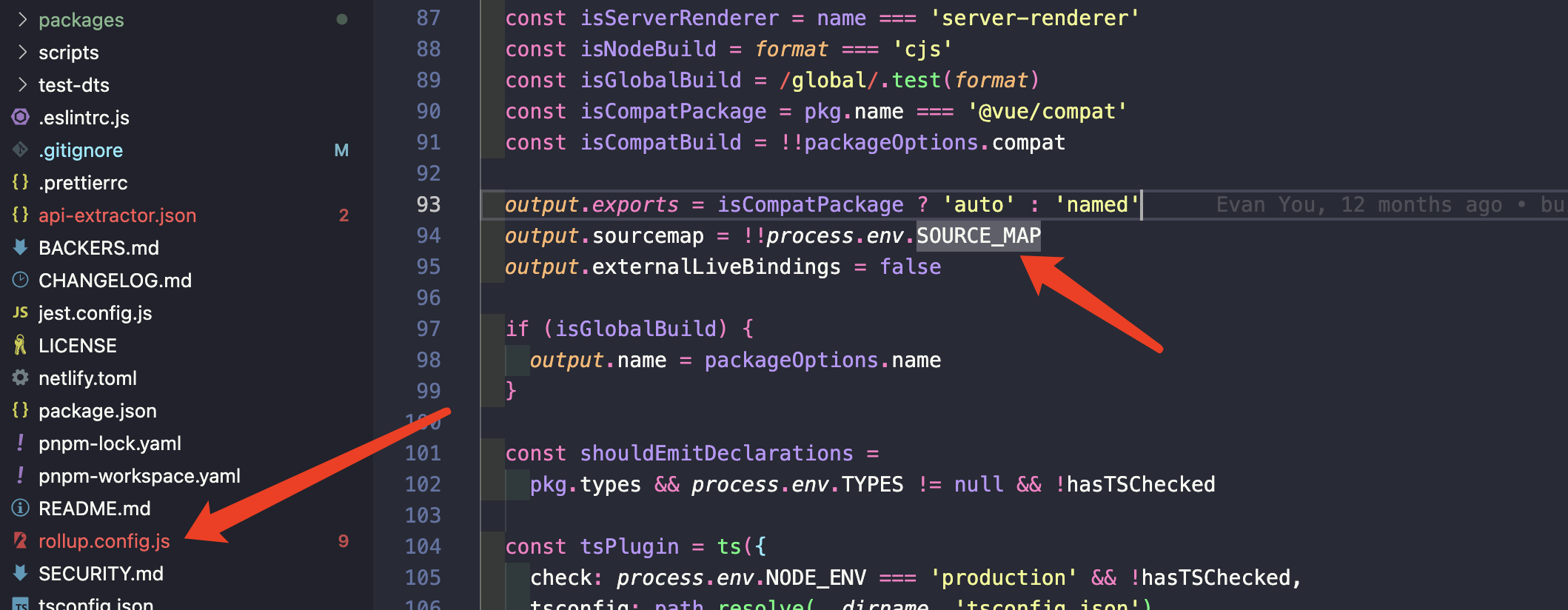1568x610 pixels.
Task: Click packageOptions.name on line 98
Action: 822,360
